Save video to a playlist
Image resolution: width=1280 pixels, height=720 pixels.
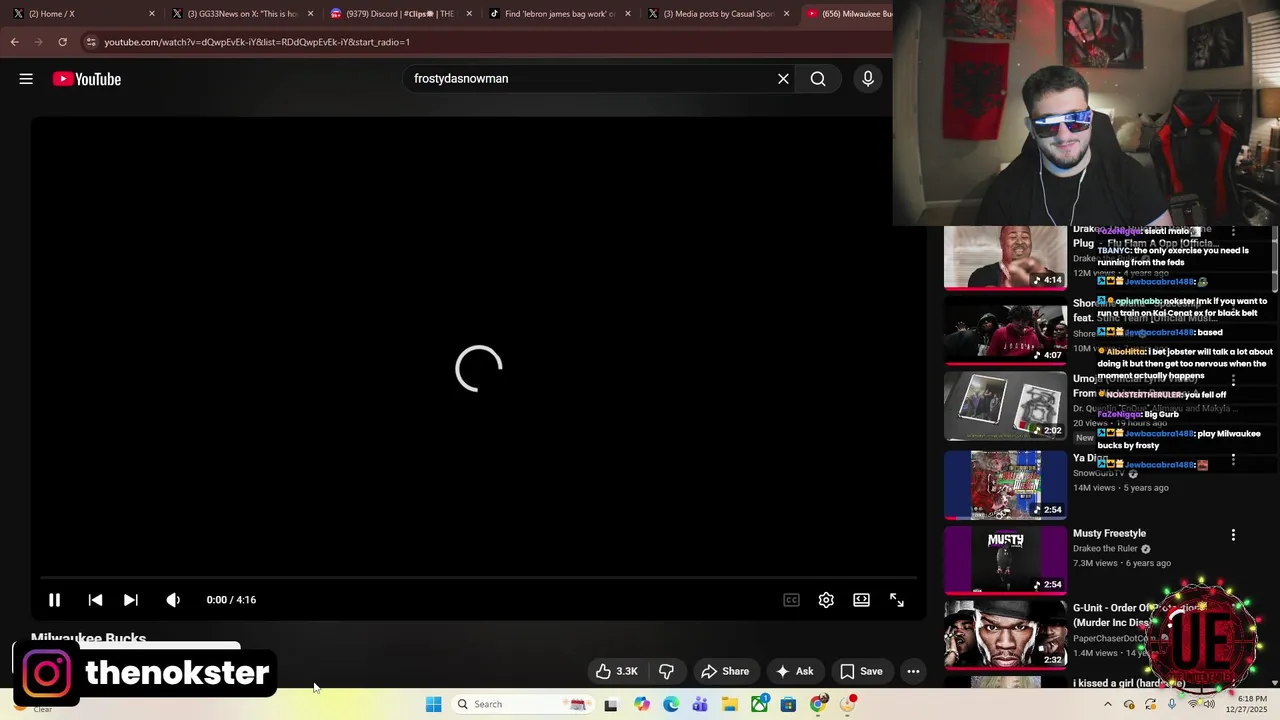click(861, 671)
